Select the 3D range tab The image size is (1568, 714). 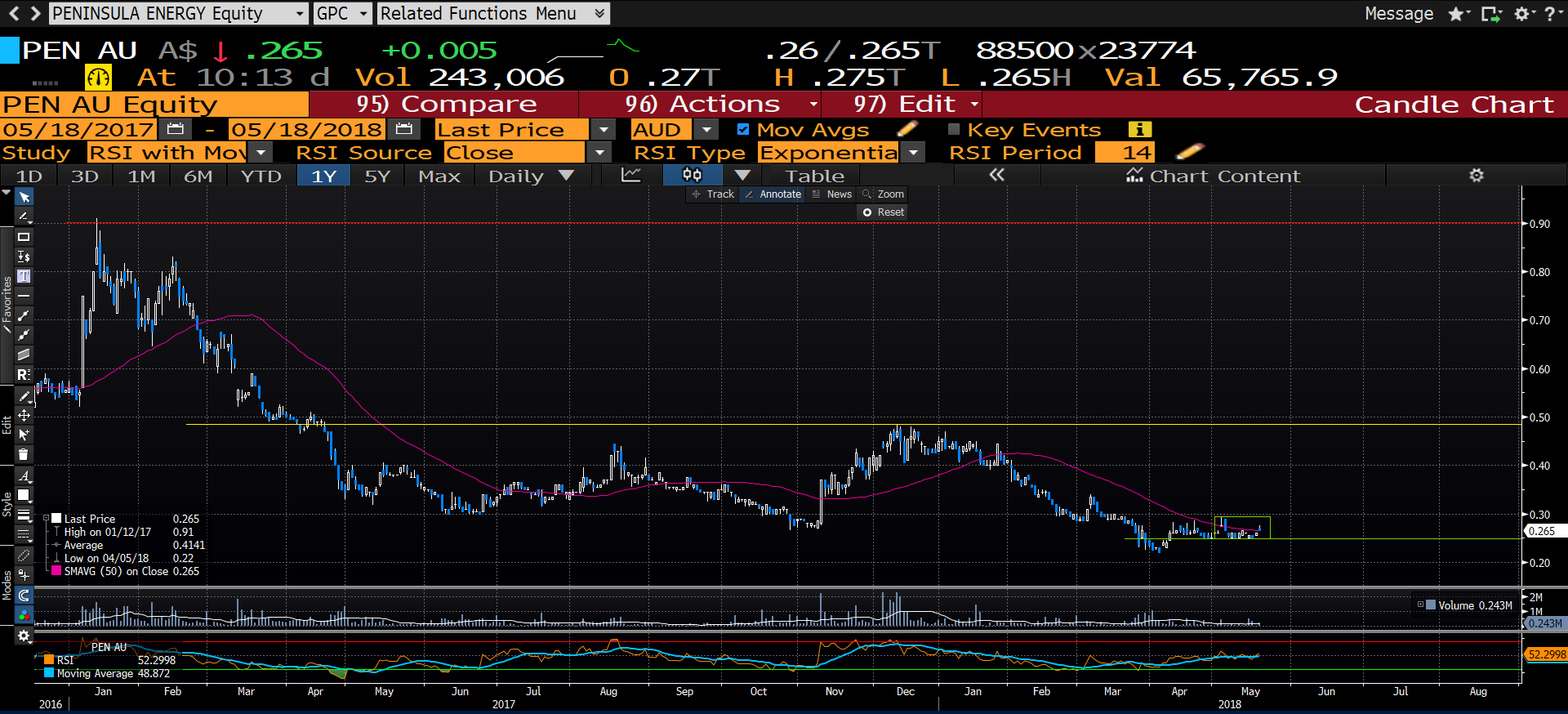click(x=85, y=176)
